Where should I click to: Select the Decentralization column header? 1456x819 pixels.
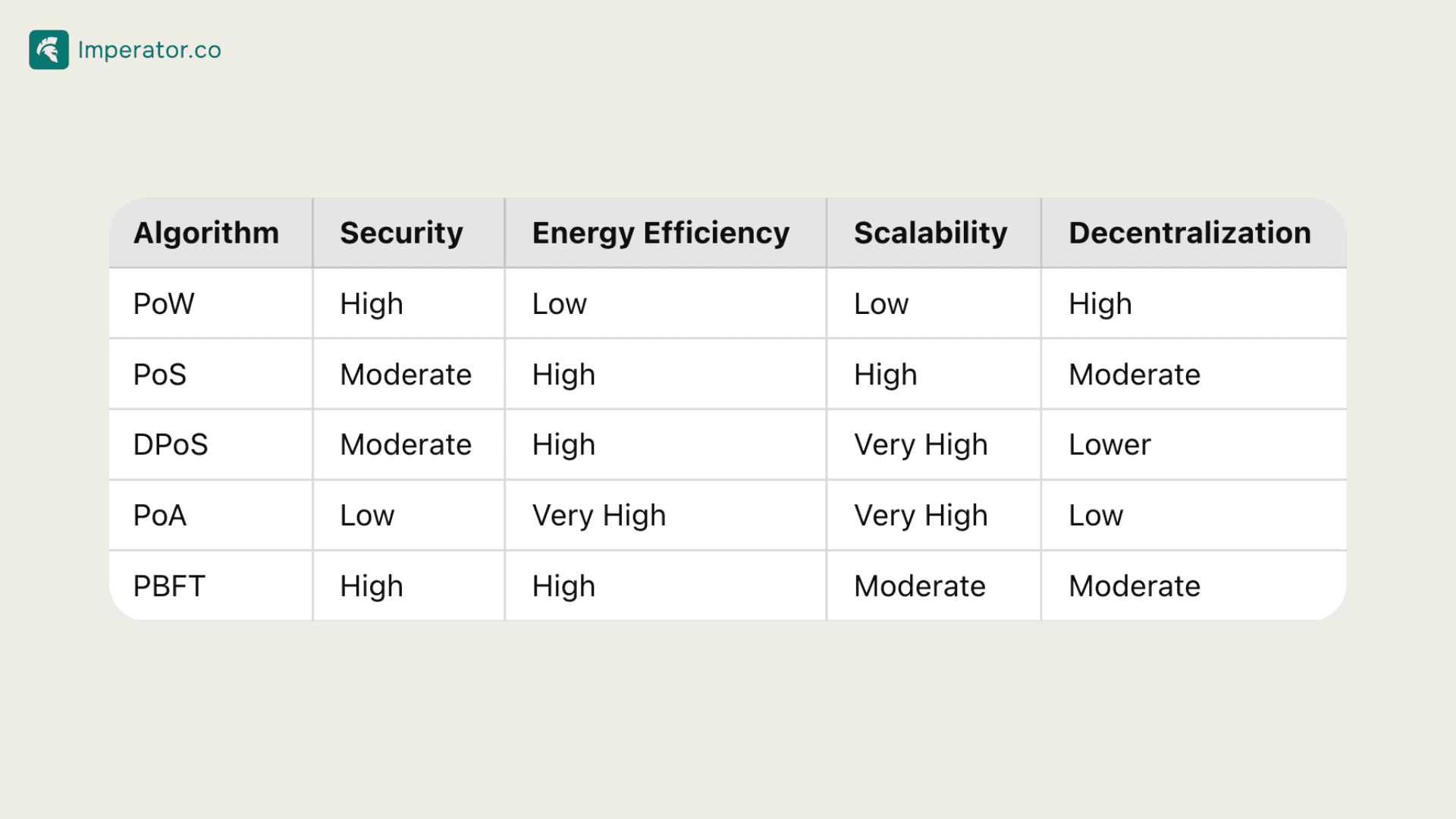(1194, 233)
